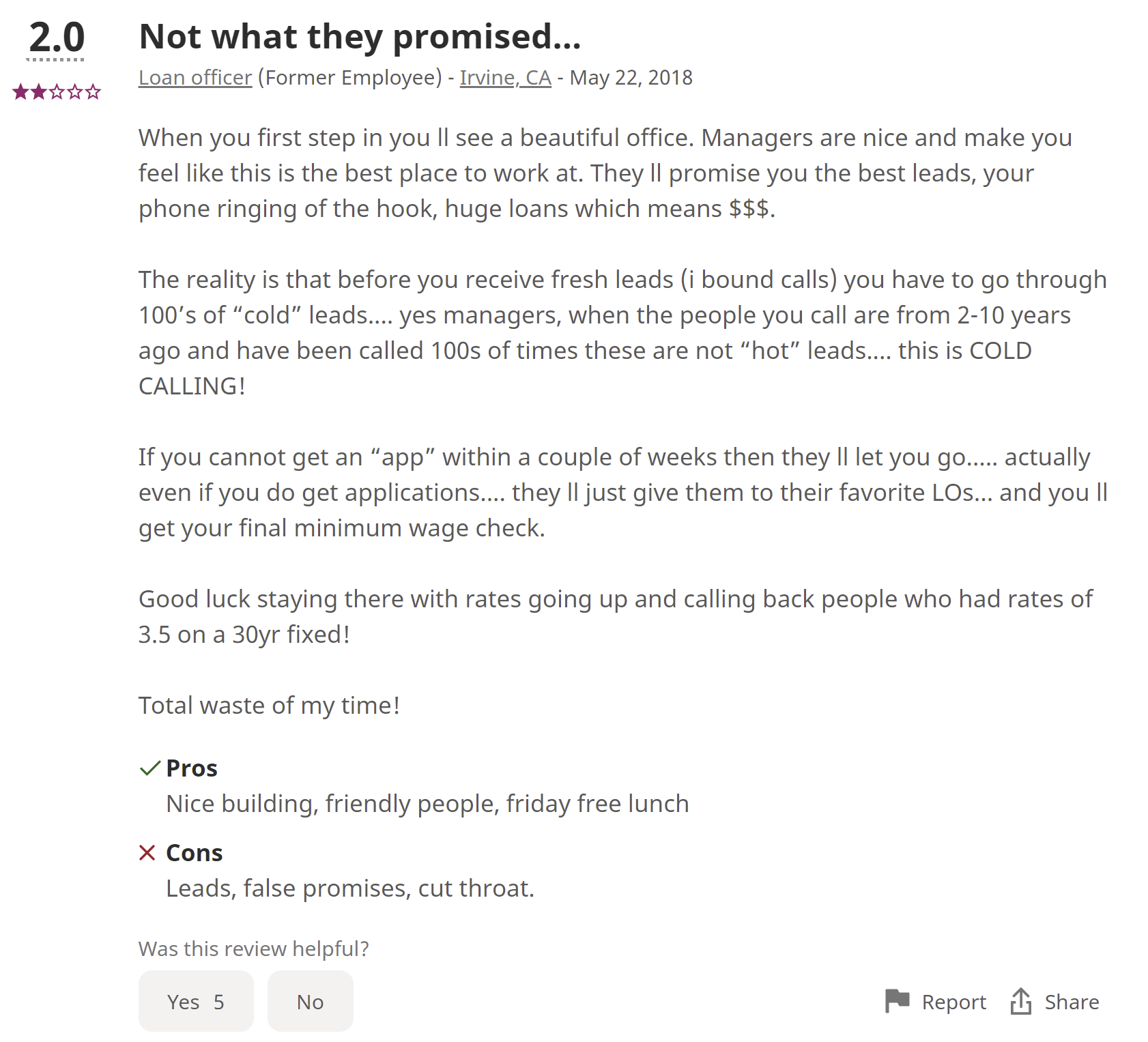Click the green Pros checkmark icon
This screenshot has width=1148, height=1042.
[x=149, y=768]
